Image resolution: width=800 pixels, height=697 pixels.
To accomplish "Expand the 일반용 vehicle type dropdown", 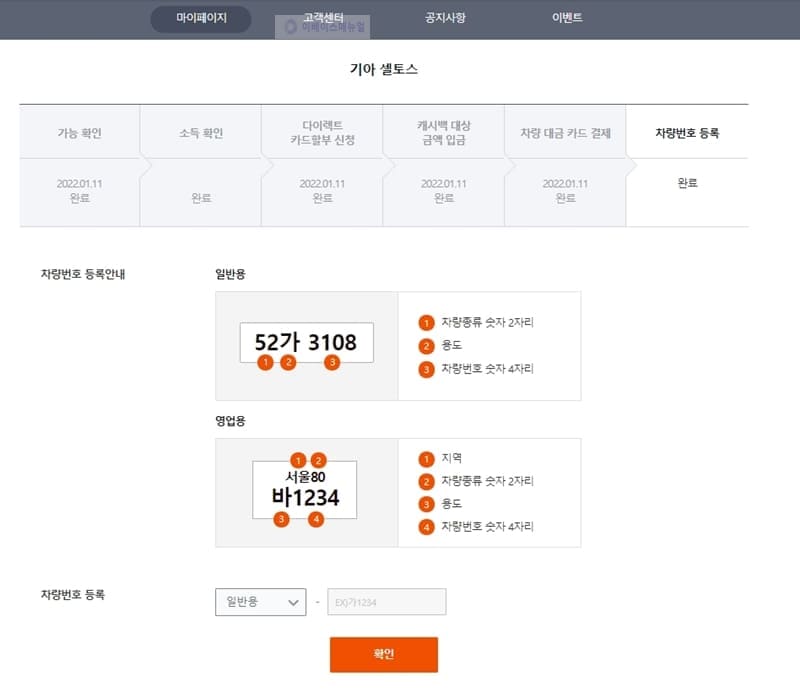I will click(261, 602).
